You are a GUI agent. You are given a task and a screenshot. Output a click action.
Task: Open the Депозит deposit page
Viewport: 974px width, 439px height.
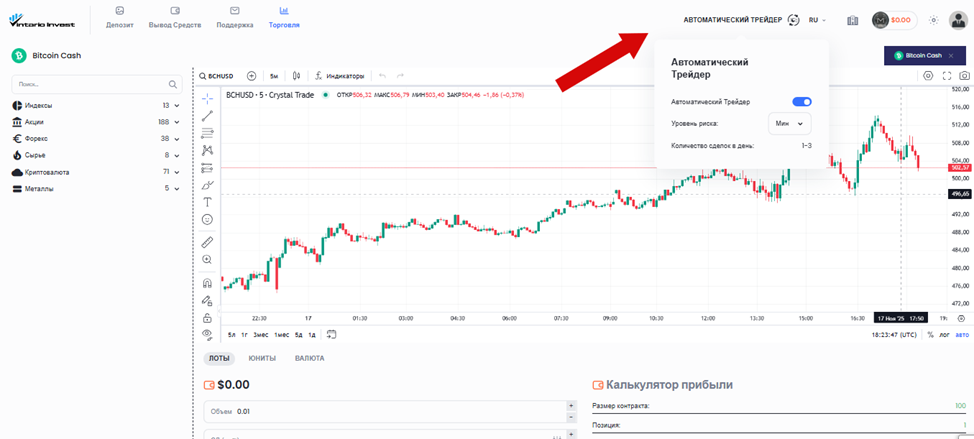click(x=120, y=17)
